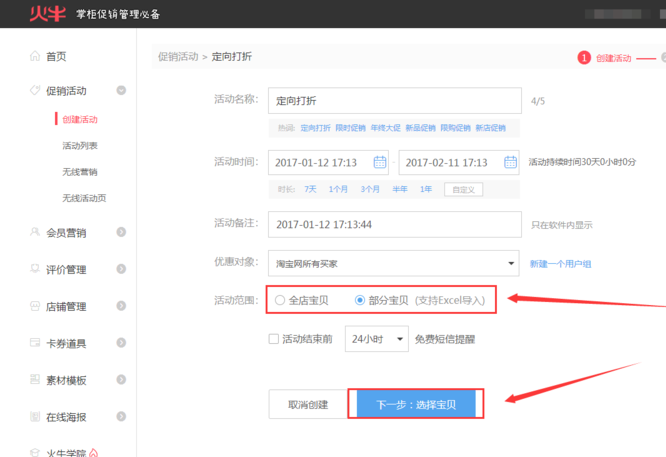The width and height of the screenshot is (666, 457).
Task: Choose the 新品促销 hot word
Action: click(x=420, y=128)
